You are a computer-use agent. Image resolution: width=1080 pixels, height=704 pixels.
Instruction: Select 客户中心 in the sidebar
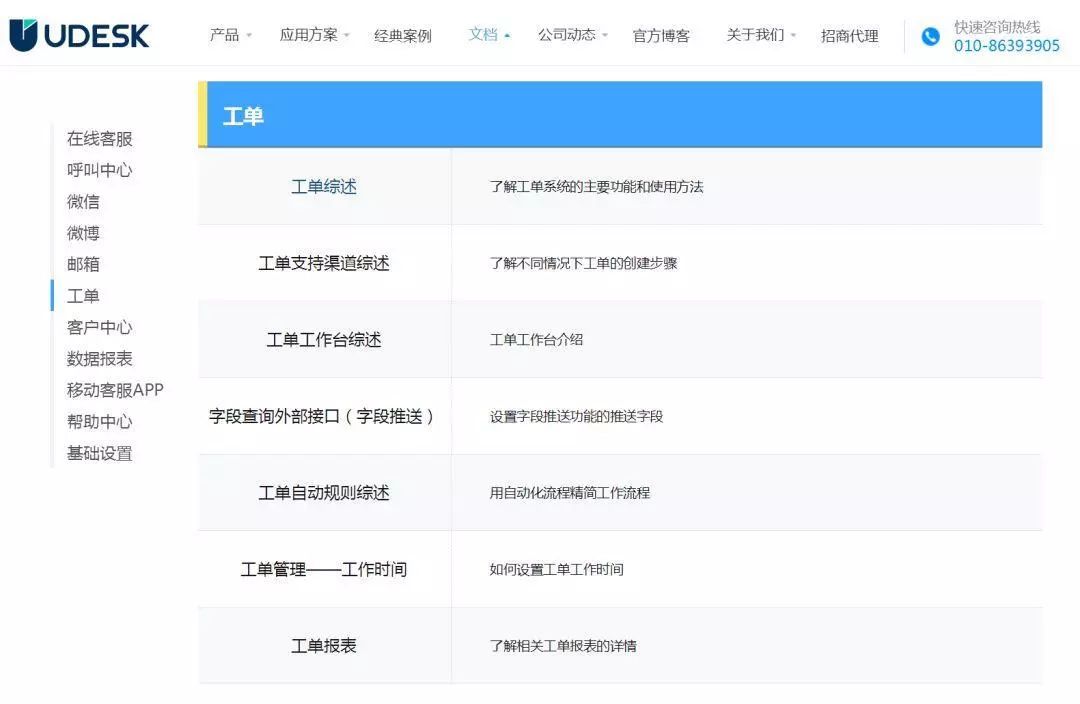point(100,327)
